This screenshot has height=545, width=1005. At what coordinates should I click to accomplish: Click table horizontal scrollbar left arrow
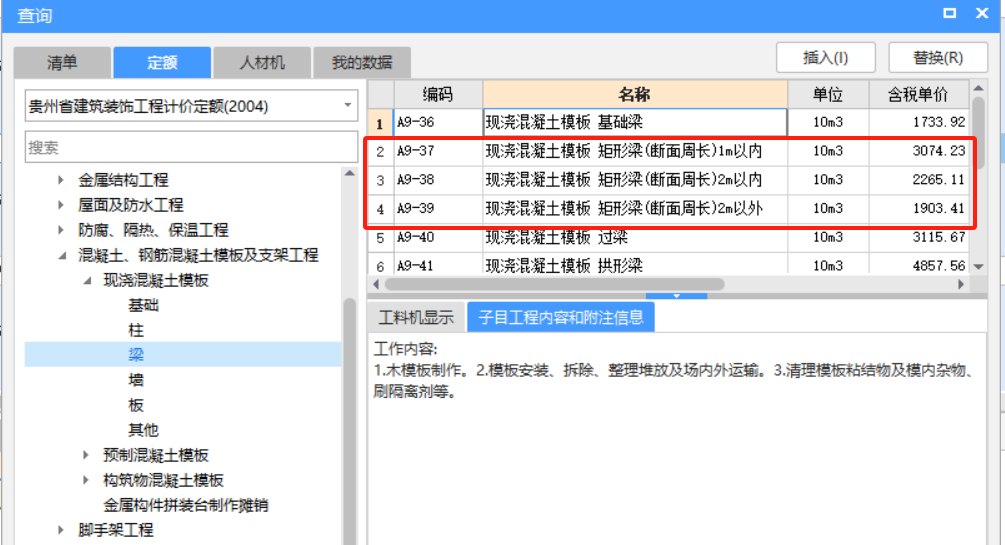(376, 284)
